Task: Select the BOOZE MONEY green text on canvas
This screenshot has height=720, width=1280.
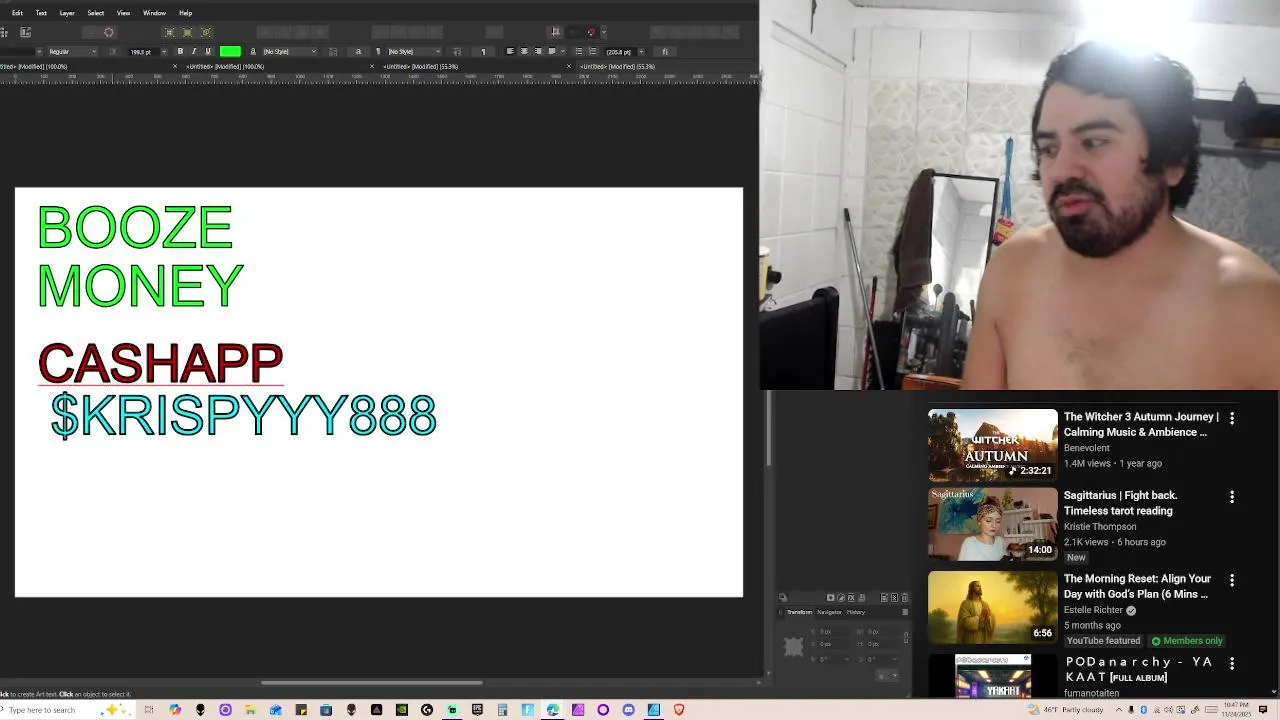Action: point(140,257)
